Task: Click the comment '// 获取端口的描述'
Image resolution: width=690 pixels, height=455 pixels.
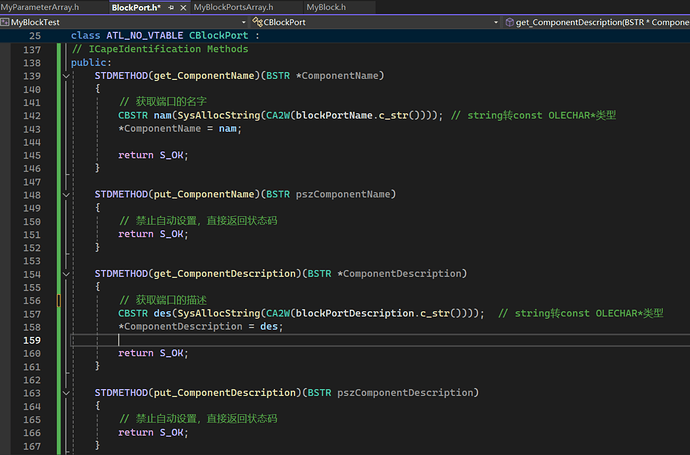Action: pyautogui.click(x=163, y=300)
